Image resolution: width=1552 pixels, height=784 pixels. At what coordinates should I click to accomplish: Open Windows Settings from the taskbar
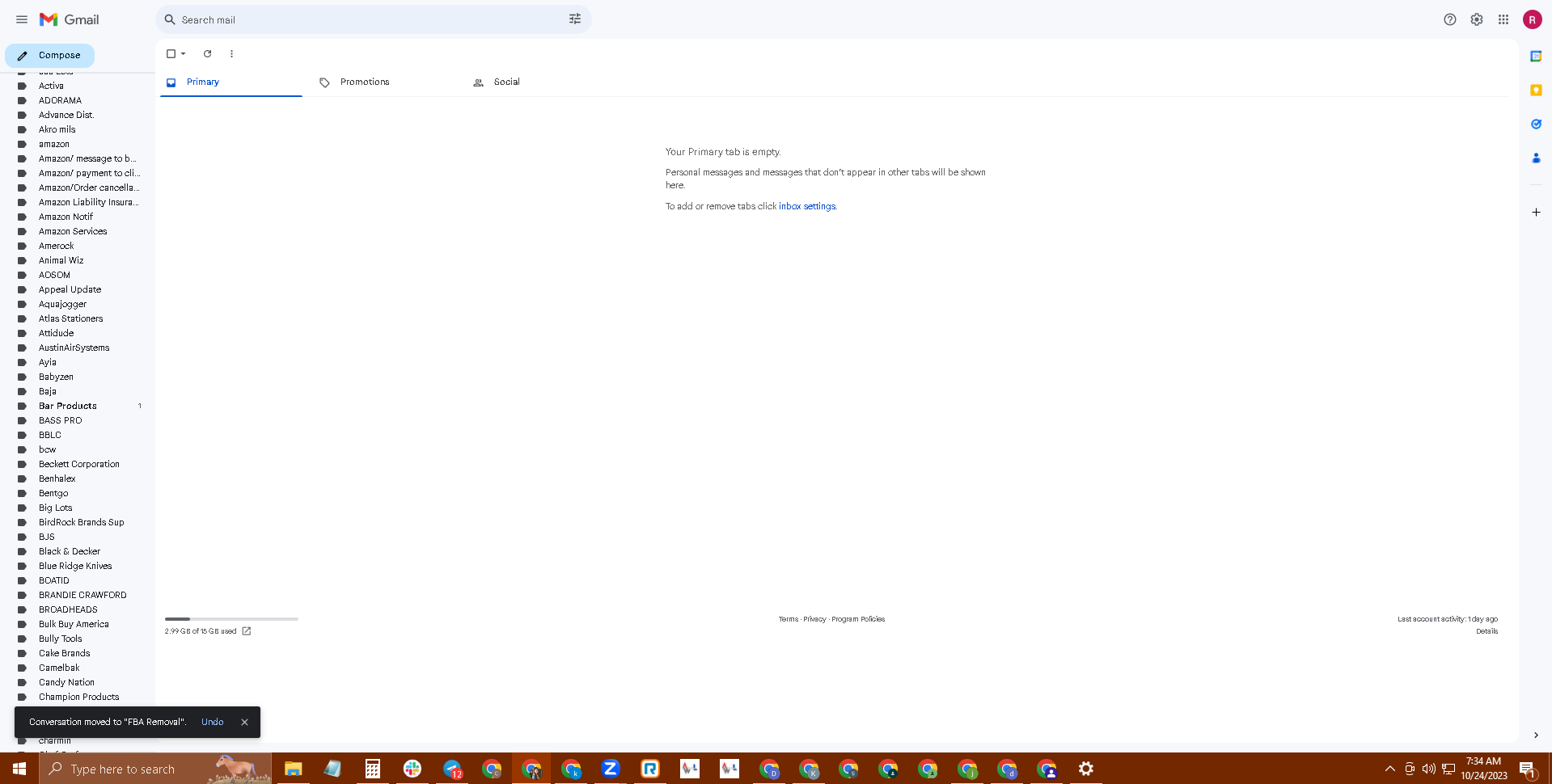tap(1086, 769)
